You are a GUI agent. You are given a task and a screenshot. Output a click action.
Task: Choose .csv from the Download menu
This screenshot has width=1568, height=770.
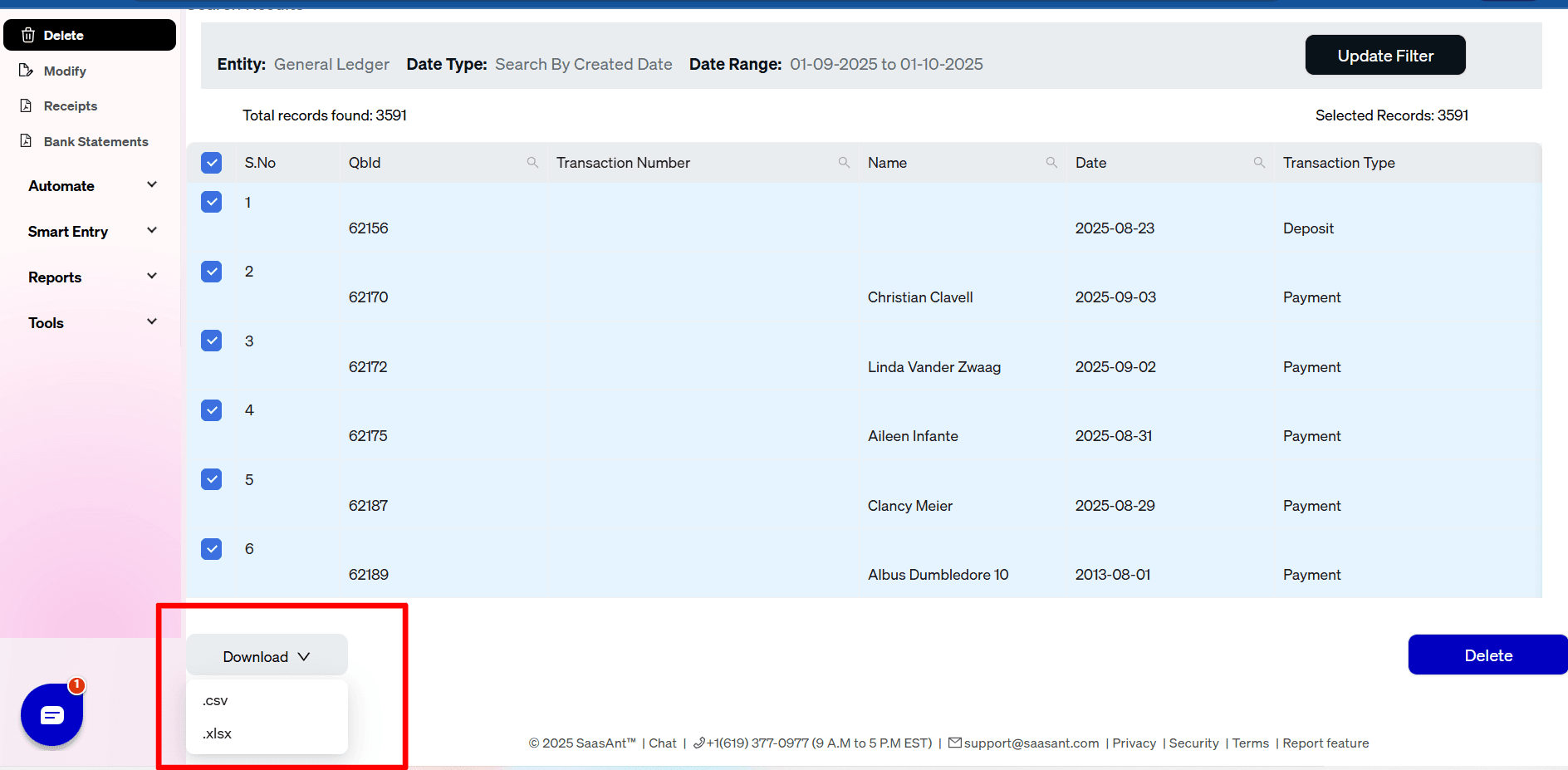click(x=215, y=700)
